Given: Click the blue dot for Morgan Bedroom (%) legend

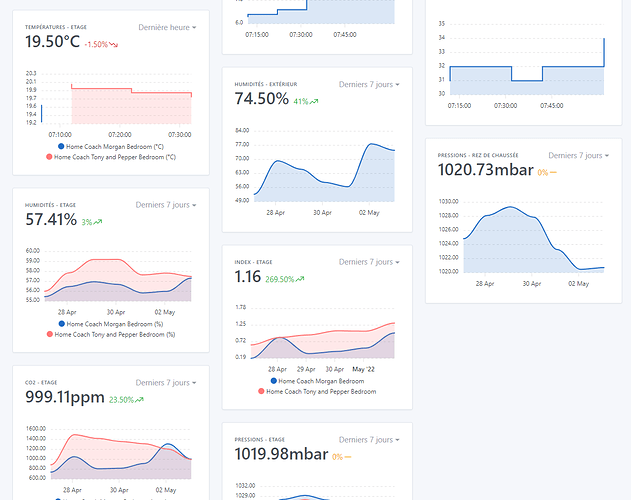Looking at the screenshot, I should 48,324.
